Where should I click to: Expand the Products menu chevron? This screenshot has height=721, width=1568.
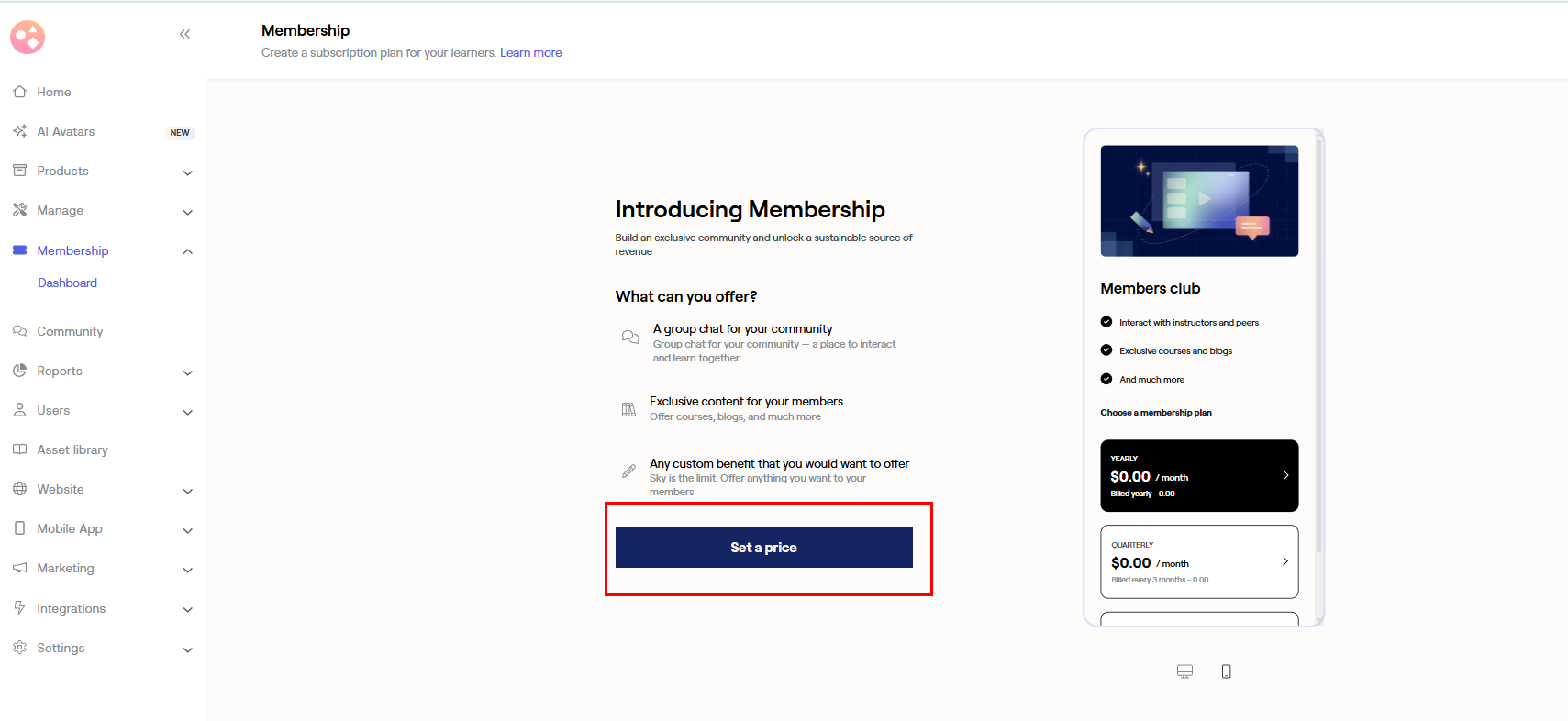[187, 172]
